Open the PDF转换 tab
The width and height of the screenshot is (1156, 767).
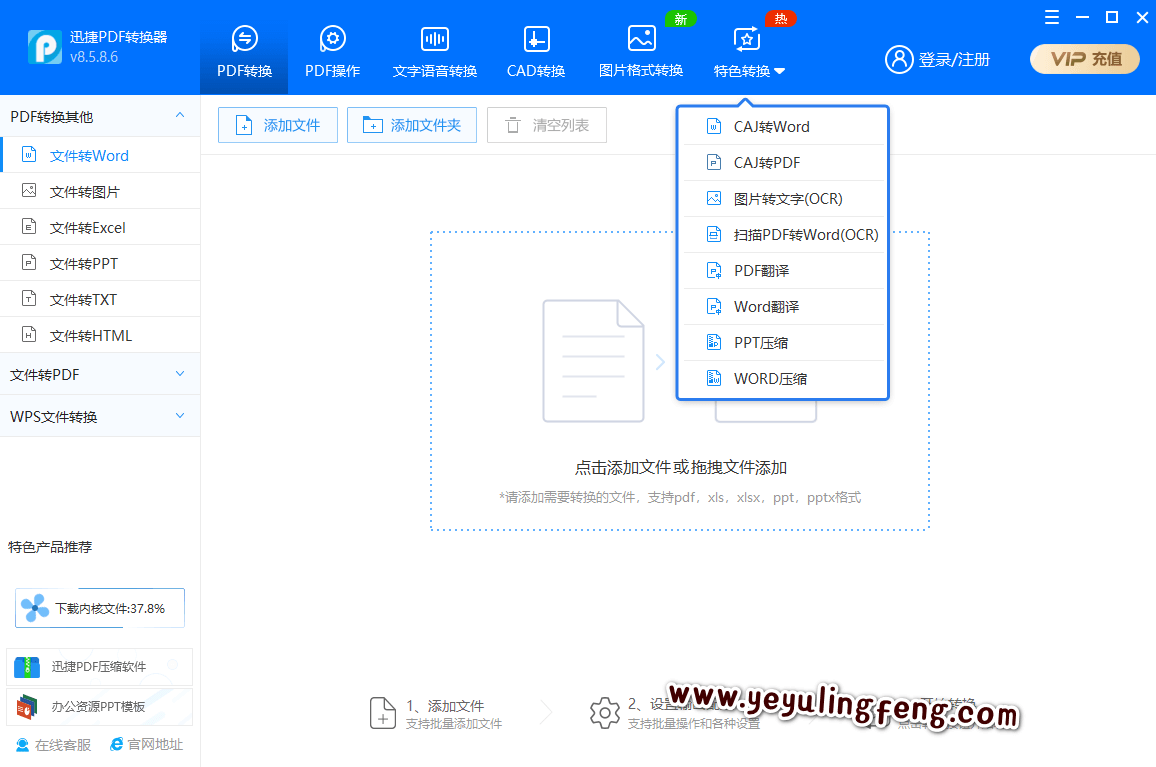tap(244, 50)
